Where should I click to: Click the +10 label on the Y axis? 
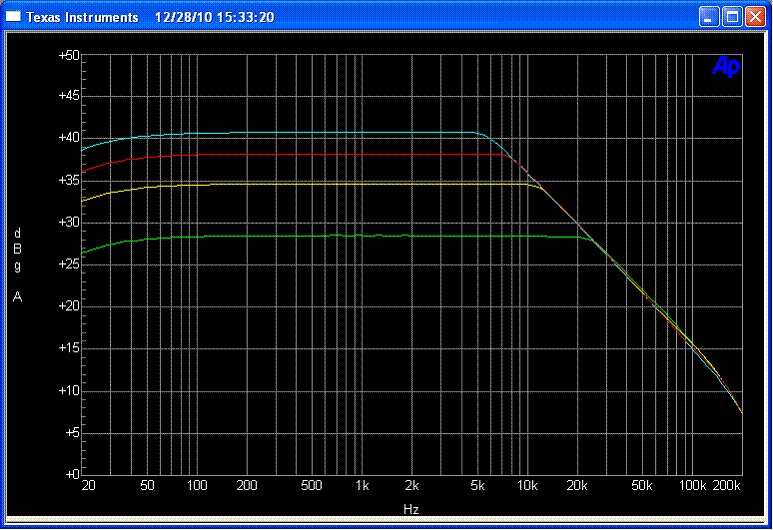[x=69, y=390]
